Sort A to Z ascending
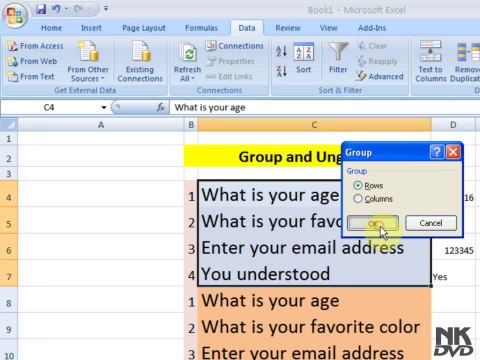The width and height of the screenshot is (480, 360). 281,51
